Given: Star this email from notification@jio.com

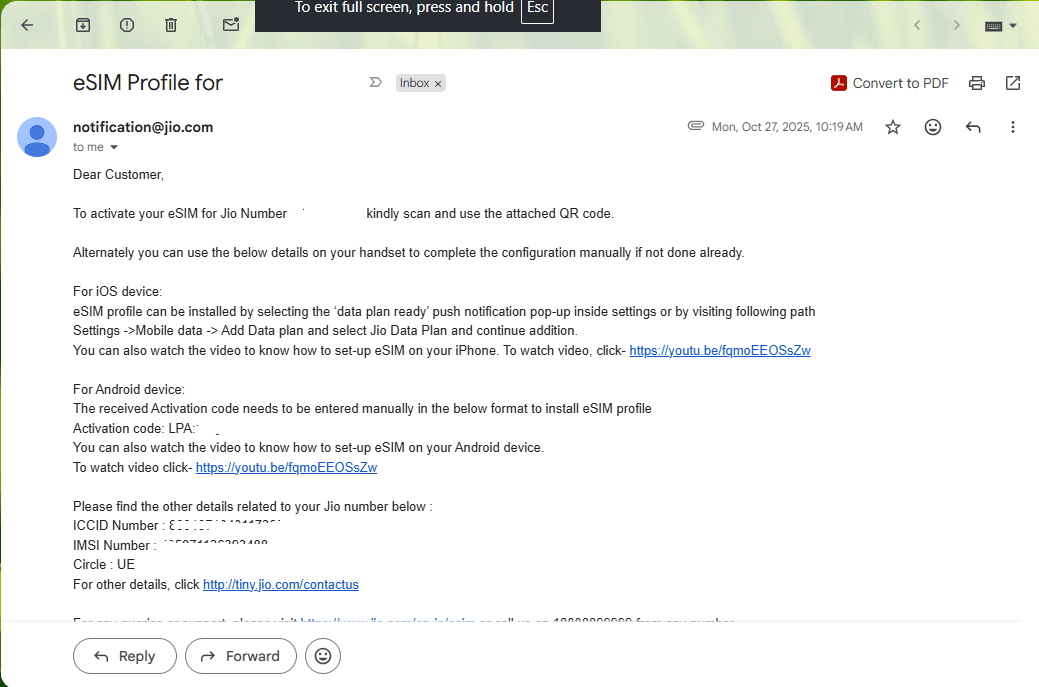Looking at the screenshot, I should 893,127.
